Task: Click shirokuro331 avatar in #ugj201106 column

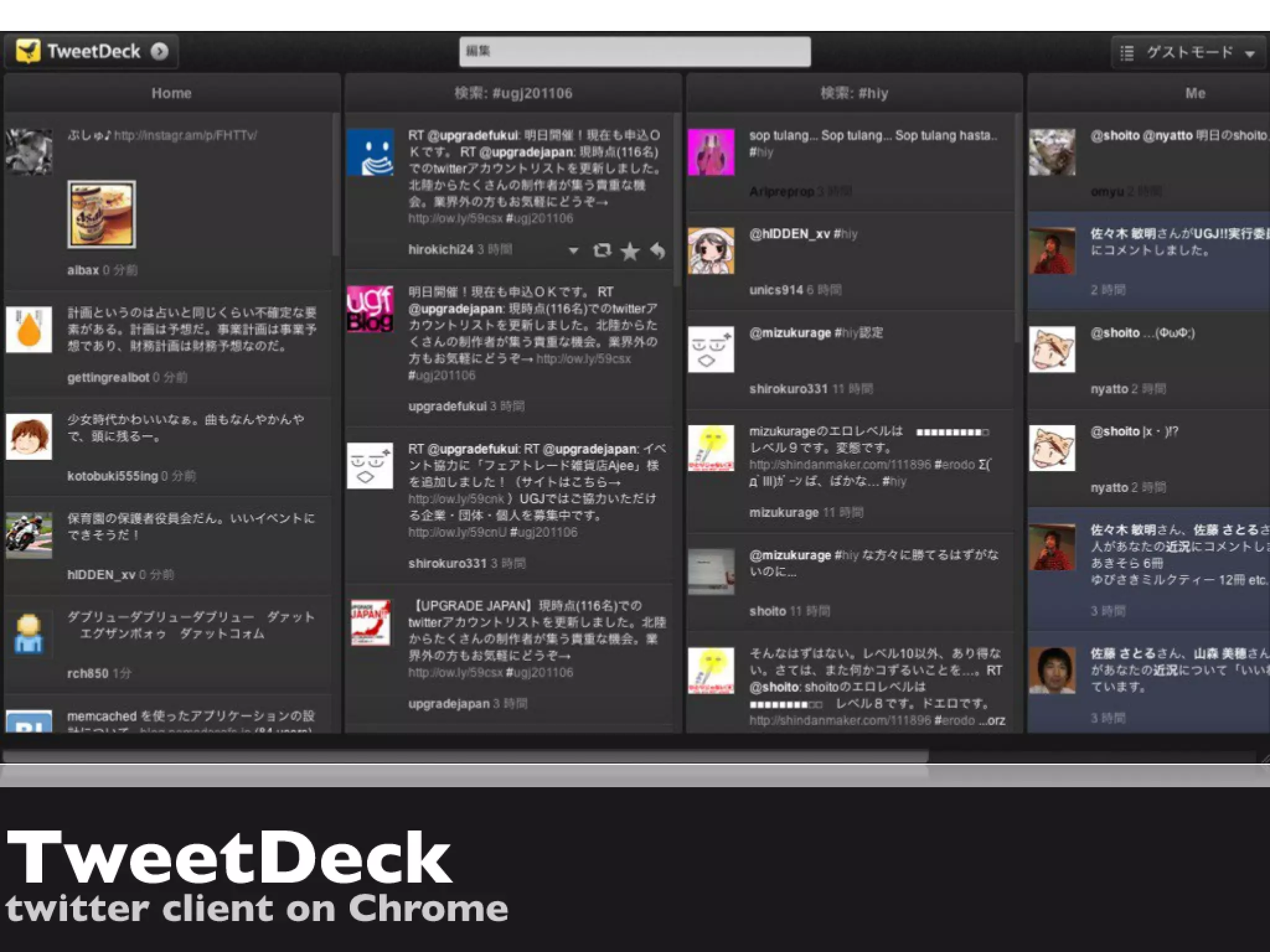Action: click(370, 465)
